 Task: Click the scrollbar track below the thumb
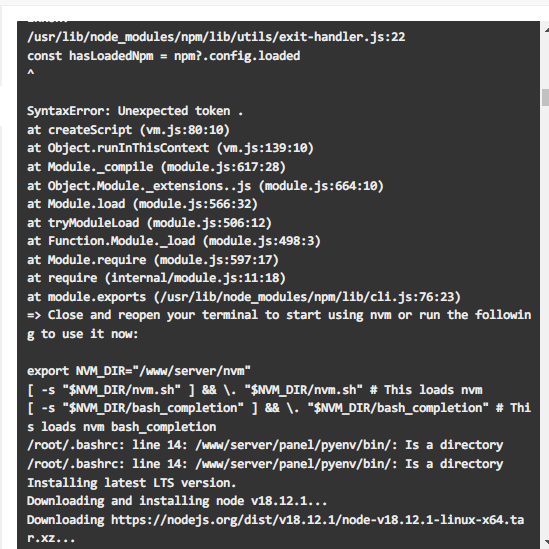tap(545, 315)
